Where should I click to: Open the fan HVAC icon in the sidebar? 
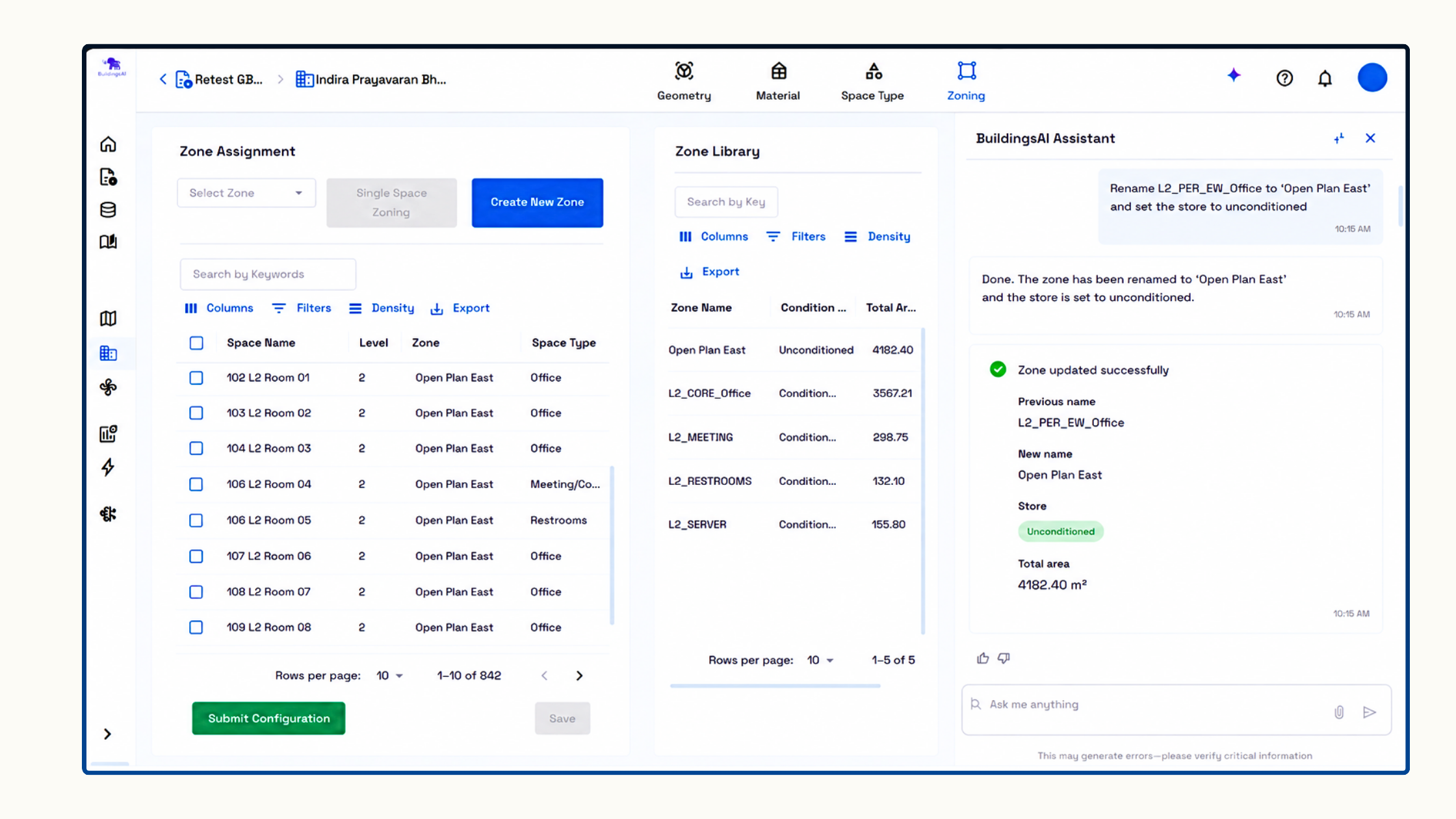pos(108,387)
